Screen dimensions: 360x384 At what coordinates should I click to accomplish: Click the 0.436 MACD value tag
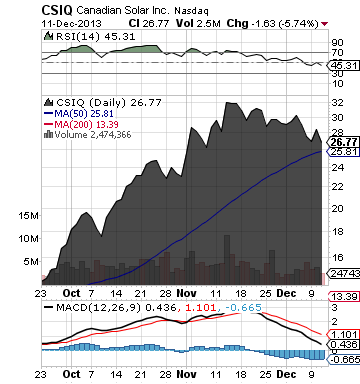coord(343,344)
